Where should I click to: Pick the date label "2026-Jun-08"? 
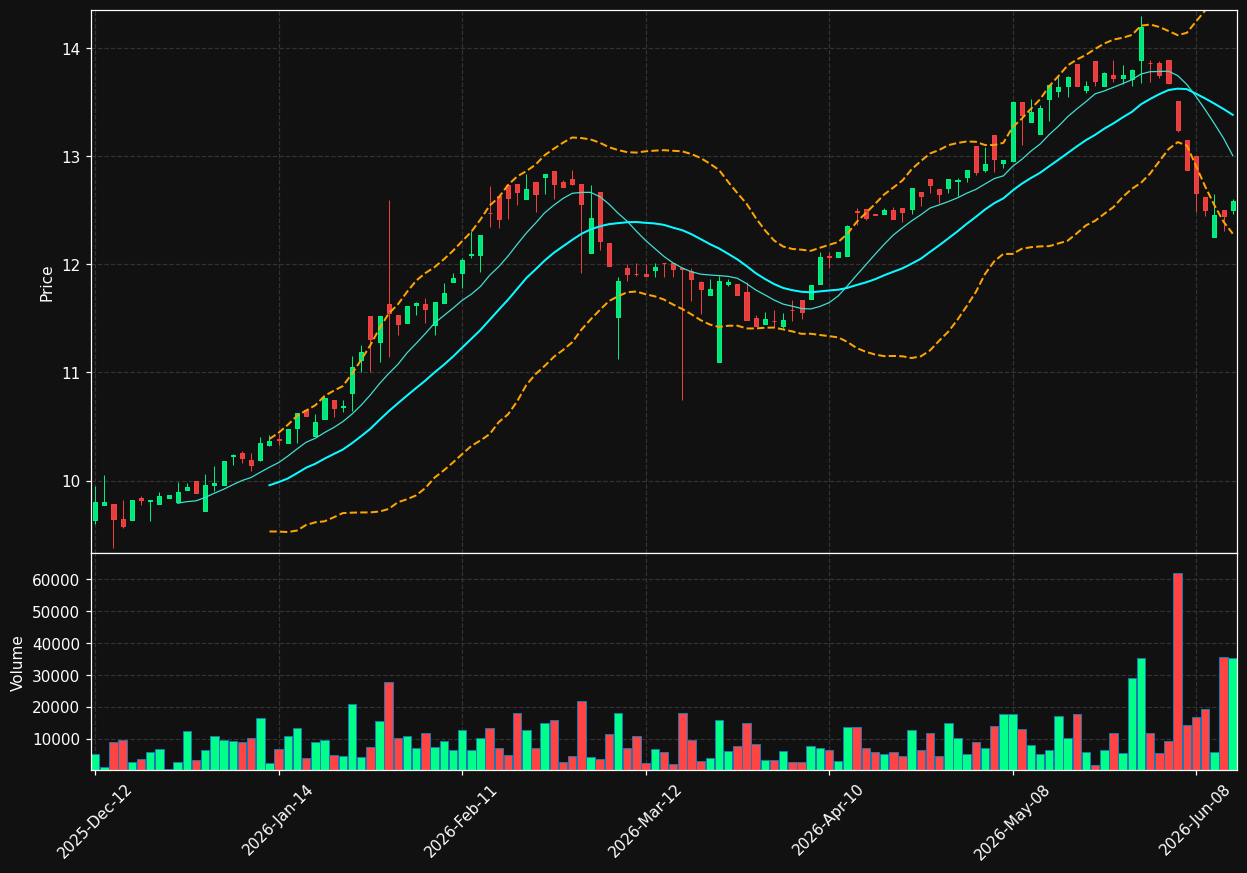coord(1196,821)
